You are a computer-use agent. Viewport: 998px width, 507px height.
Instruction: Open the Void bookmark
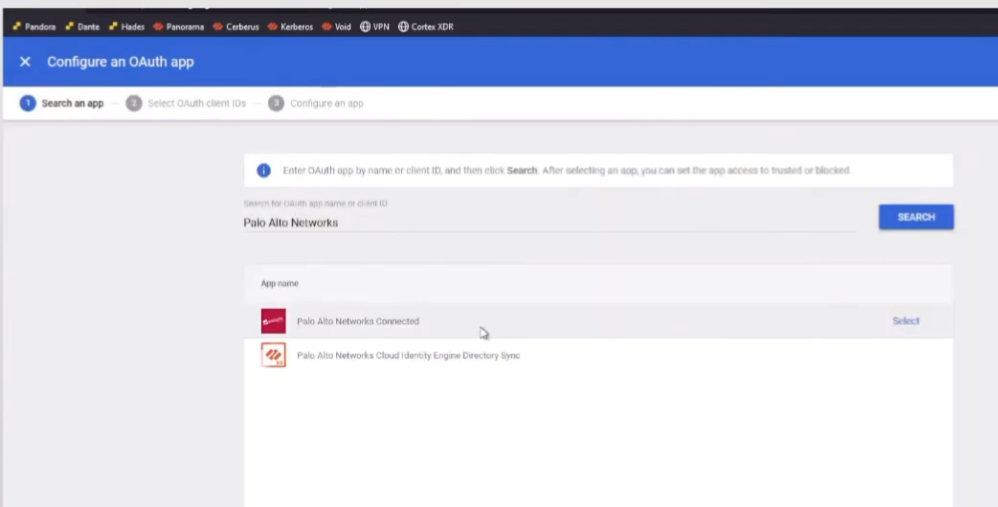pos(337,27)
